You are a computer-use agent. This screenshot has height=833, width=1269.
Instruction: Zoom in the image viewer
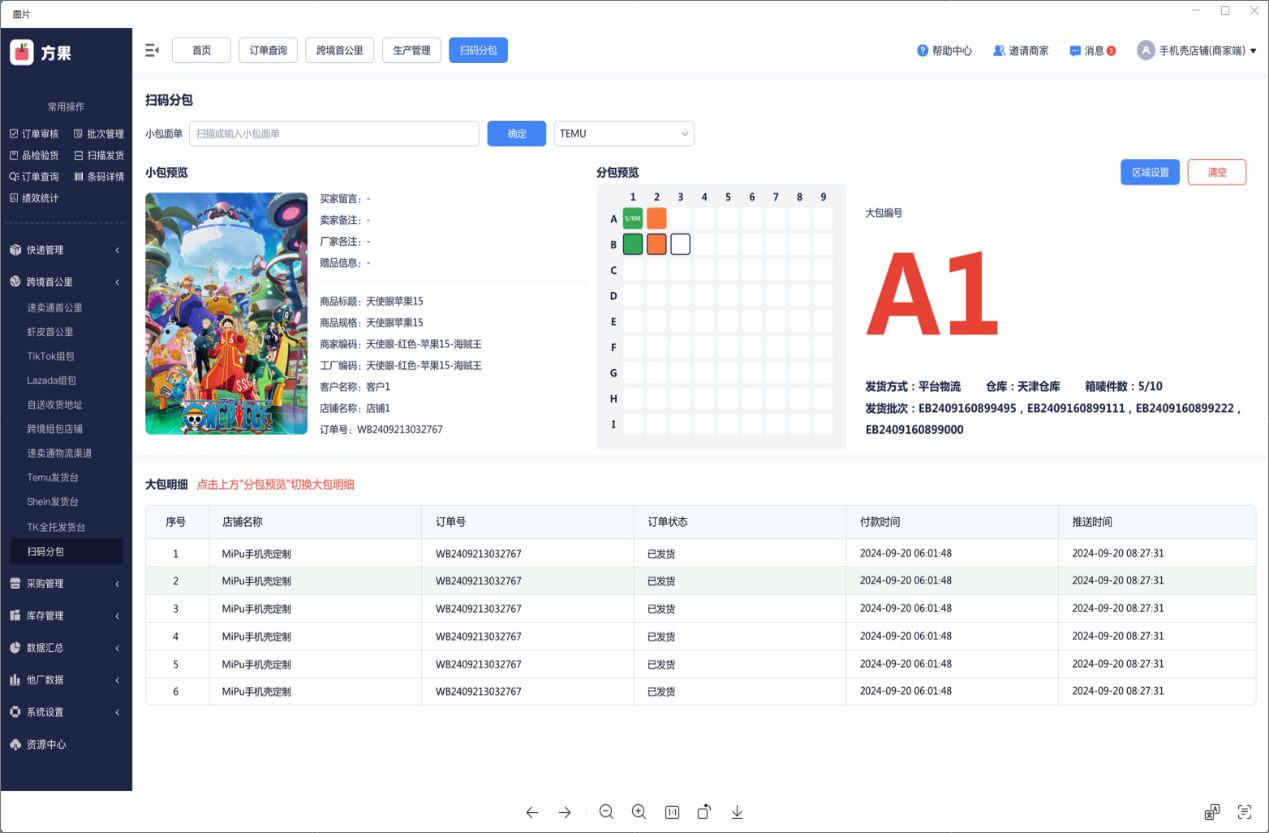639,812
